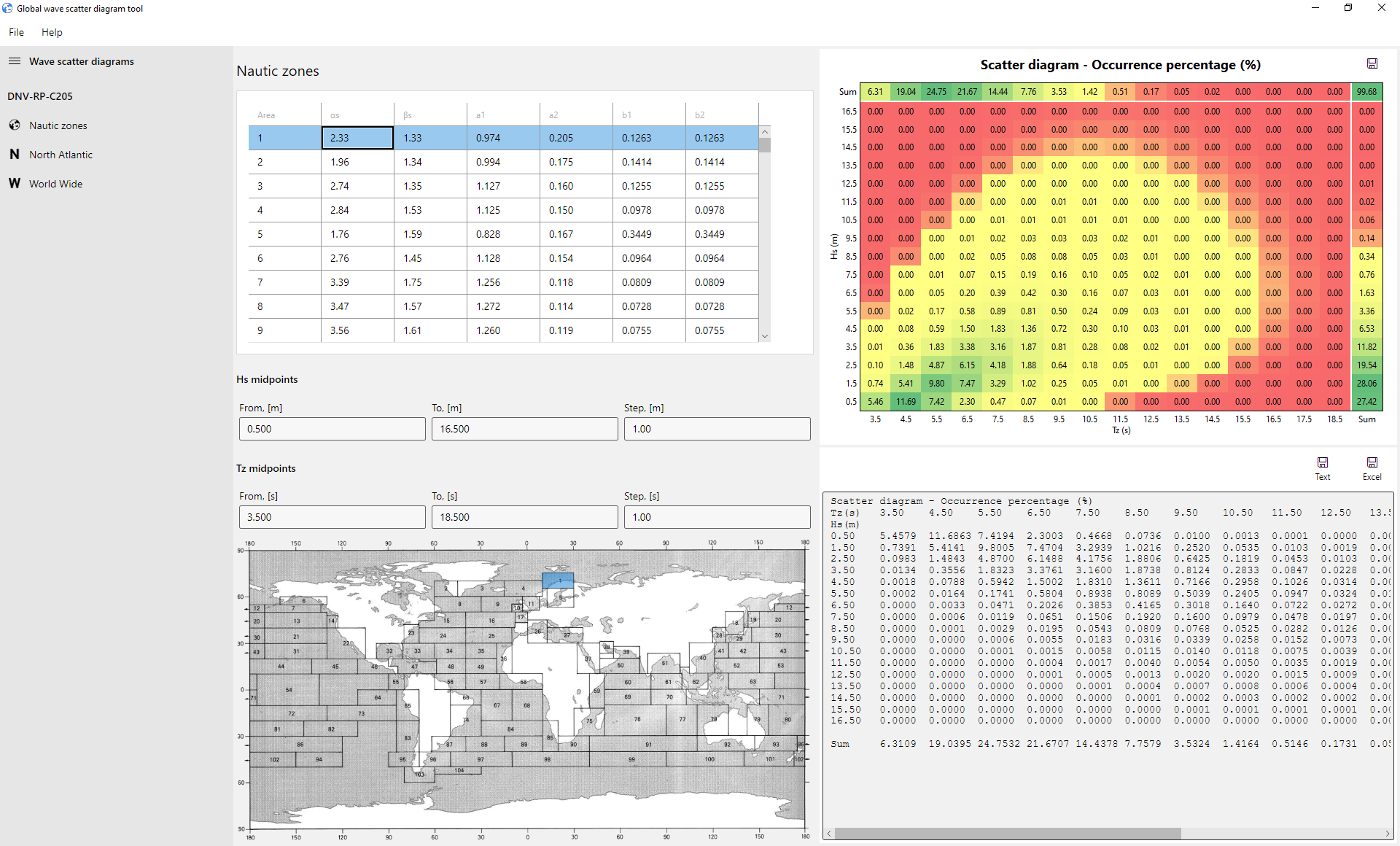Export scatter data to Excel

1372,468
